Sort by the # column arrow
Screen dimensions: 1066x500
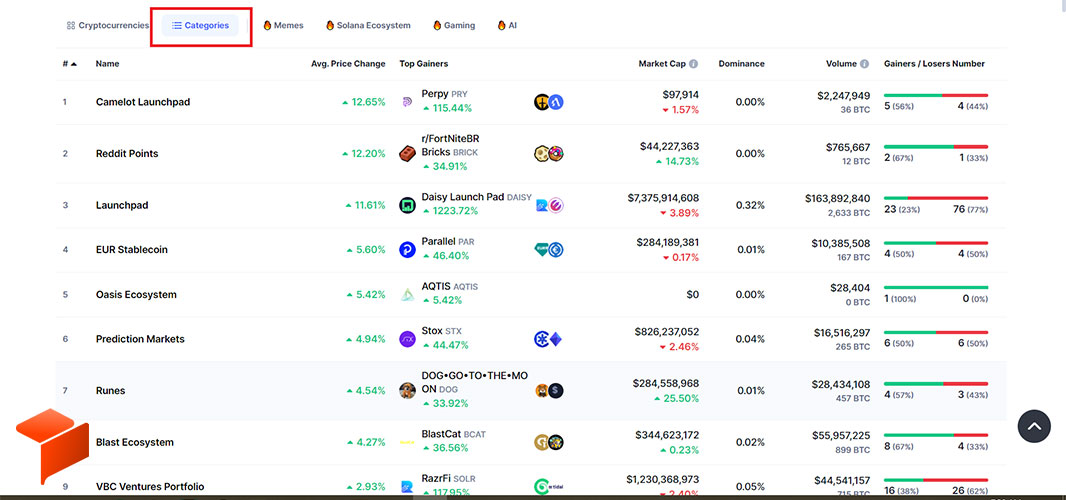coord(73,64)
